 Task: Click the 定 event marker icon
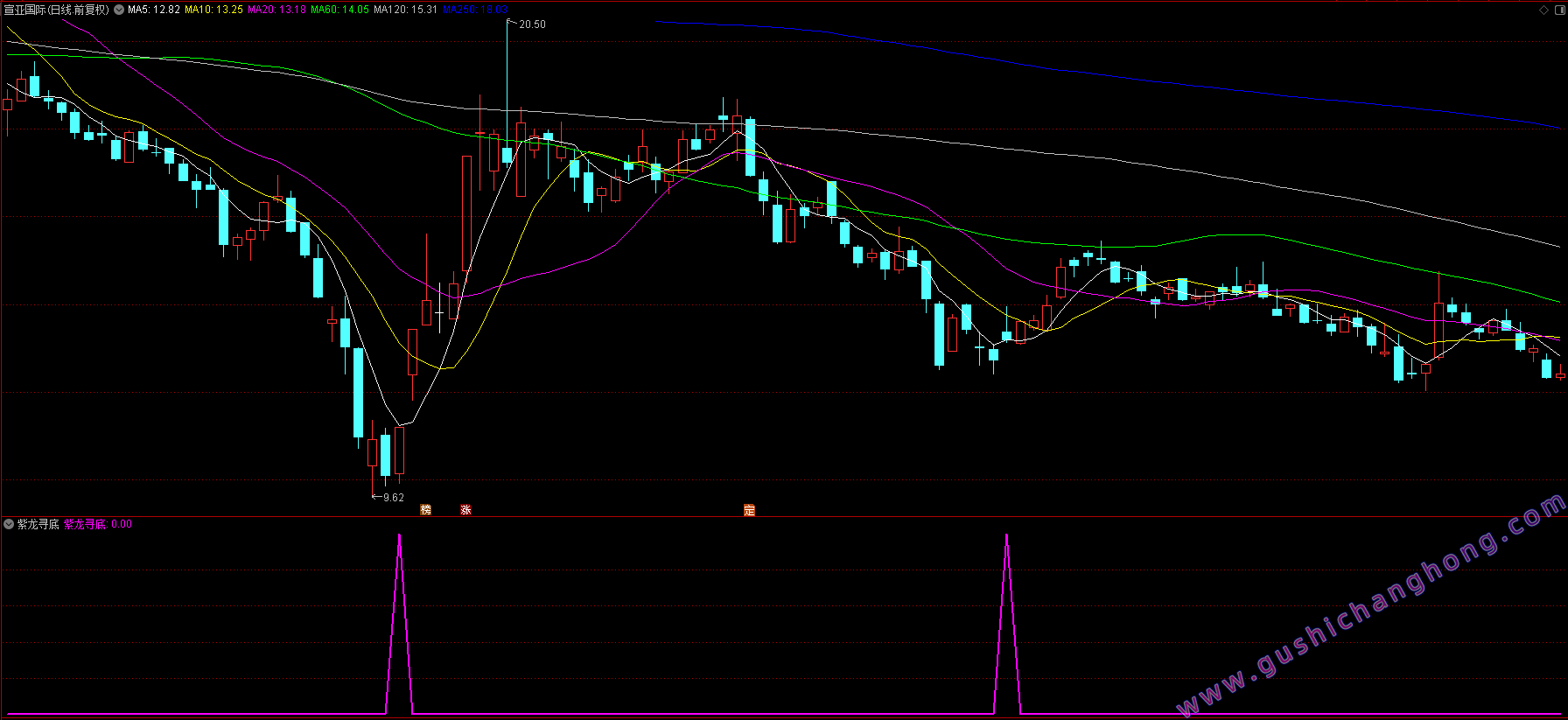[x=749, y=510]
